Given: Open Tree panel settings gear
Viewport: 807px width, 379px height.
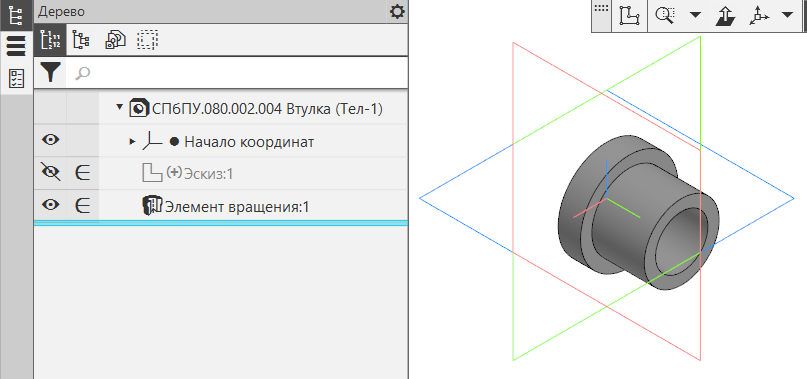Looking at the screenshot, I should pyautogui.click(x=397, y=11).
